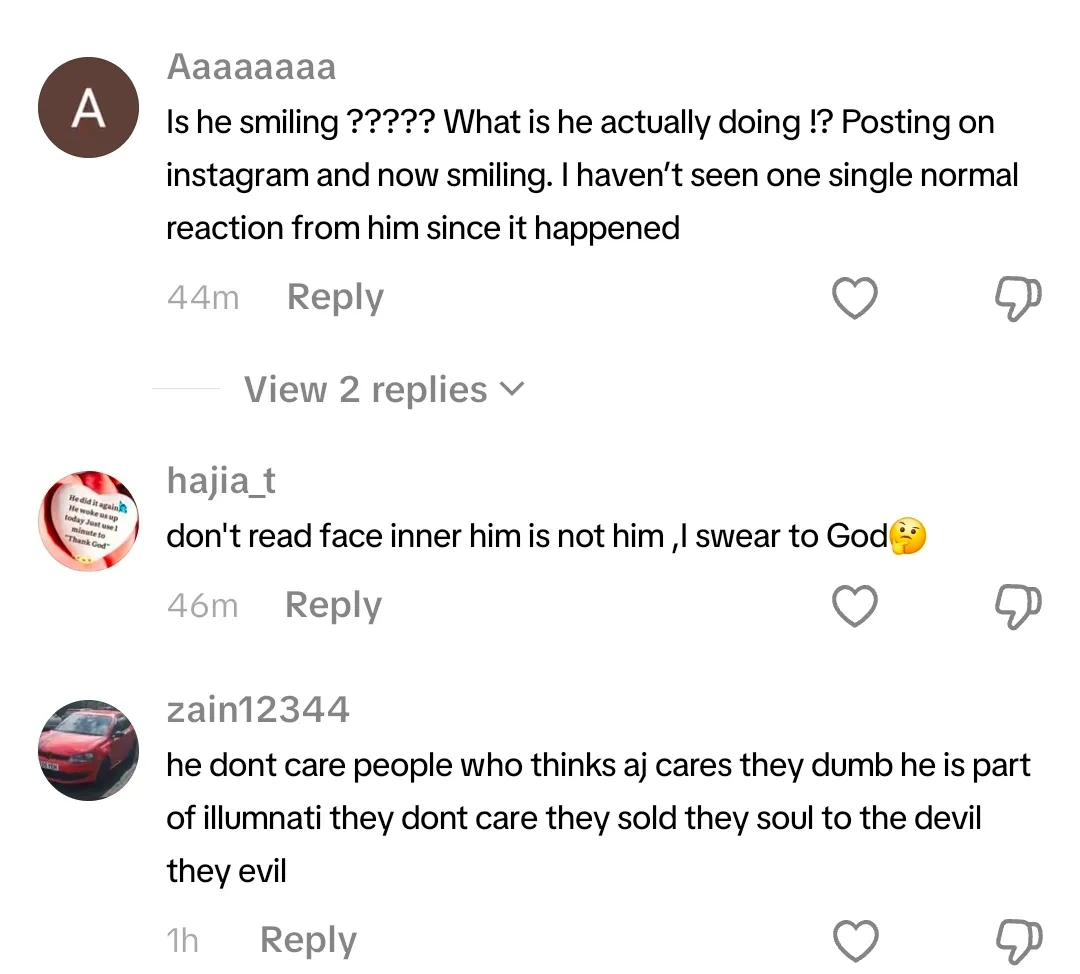This screenshot has width=1080, height=974.
Task: Tap the heart on zain12344's comment
Action: tap(855, 941)
